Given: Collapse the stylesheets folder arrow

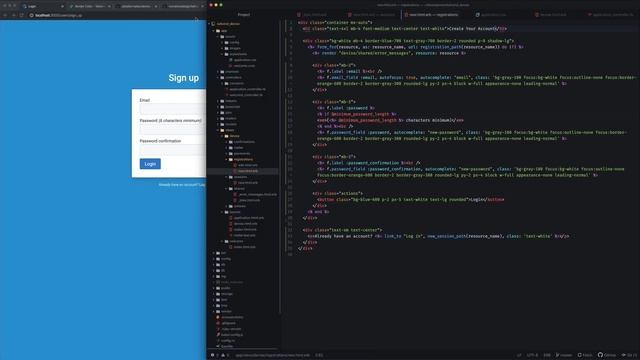Looking at the screenshot, I should [222, 54].
